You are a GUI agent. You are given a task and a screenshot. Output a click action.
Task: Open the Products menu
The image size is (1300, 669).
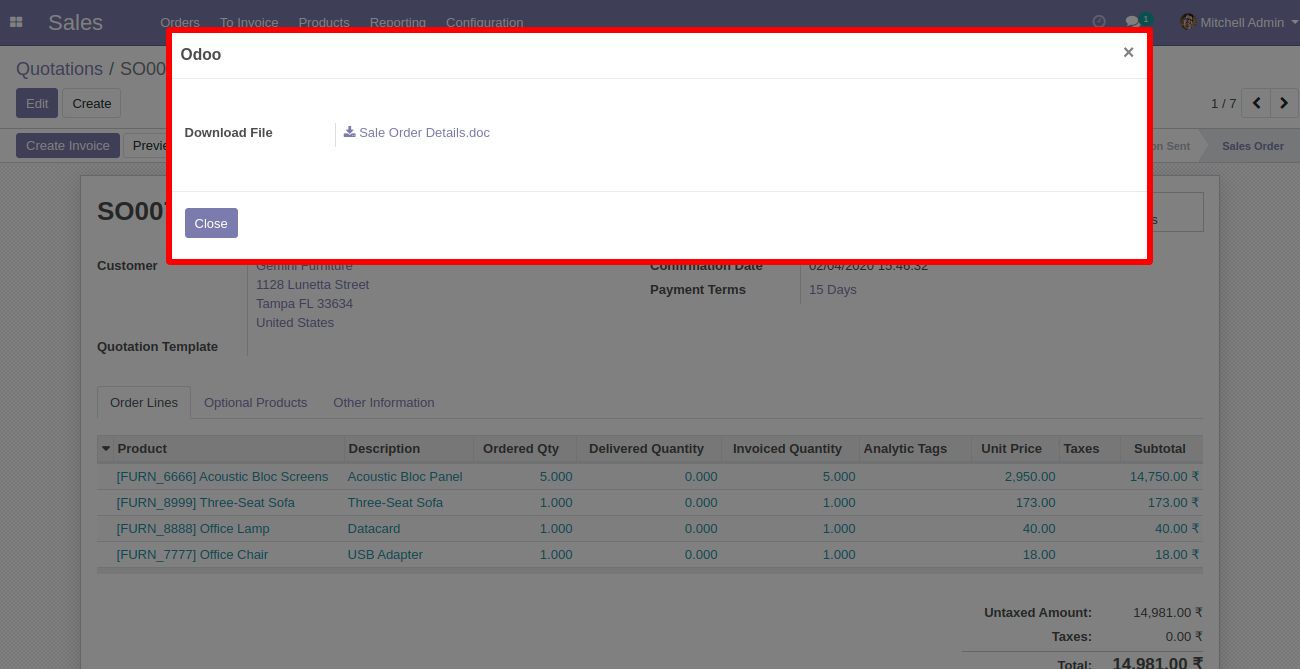[x=324, y=22]
